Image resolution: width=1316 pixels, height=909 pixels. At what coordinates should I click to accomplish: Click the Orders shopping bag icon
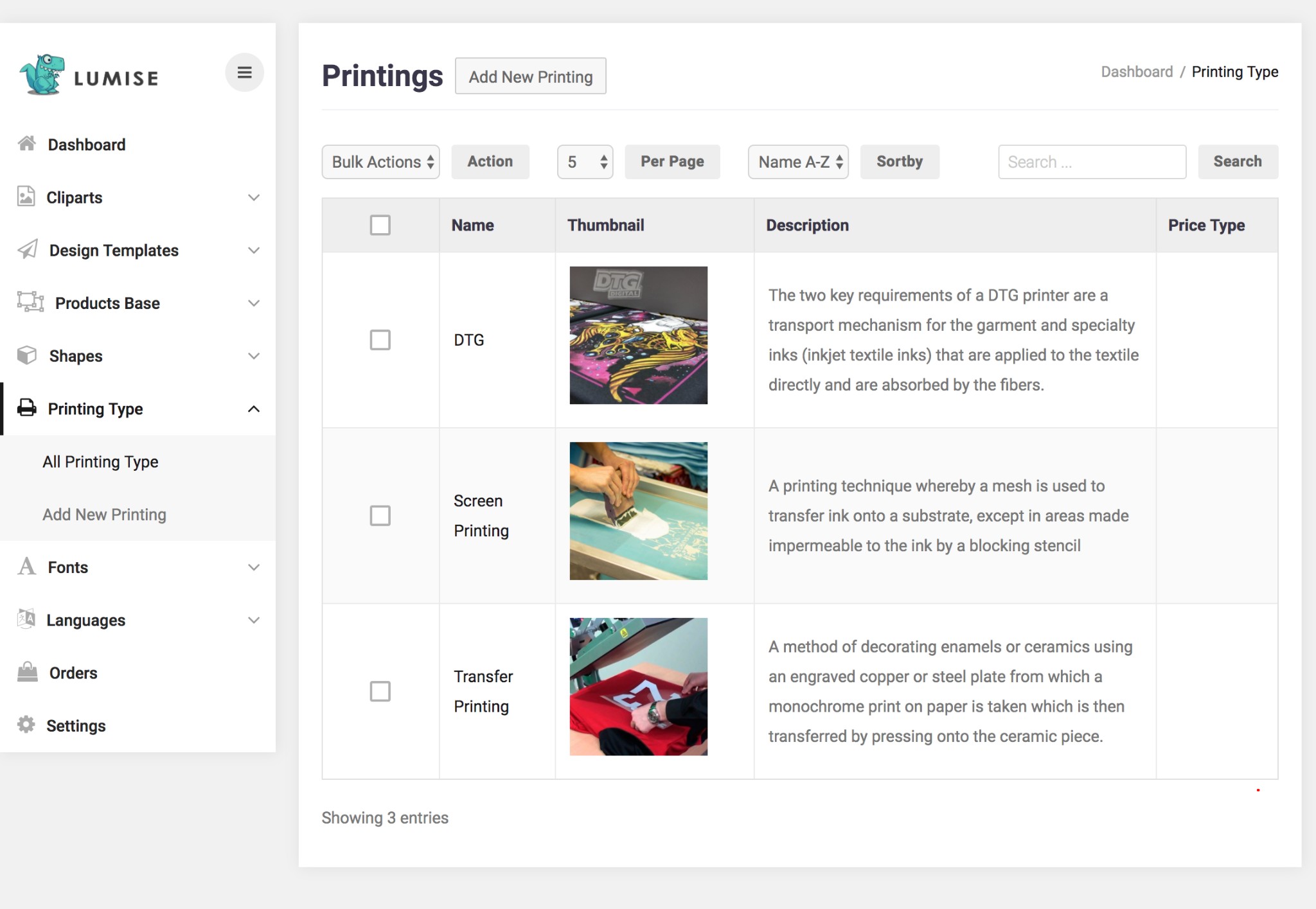point(27,672)
